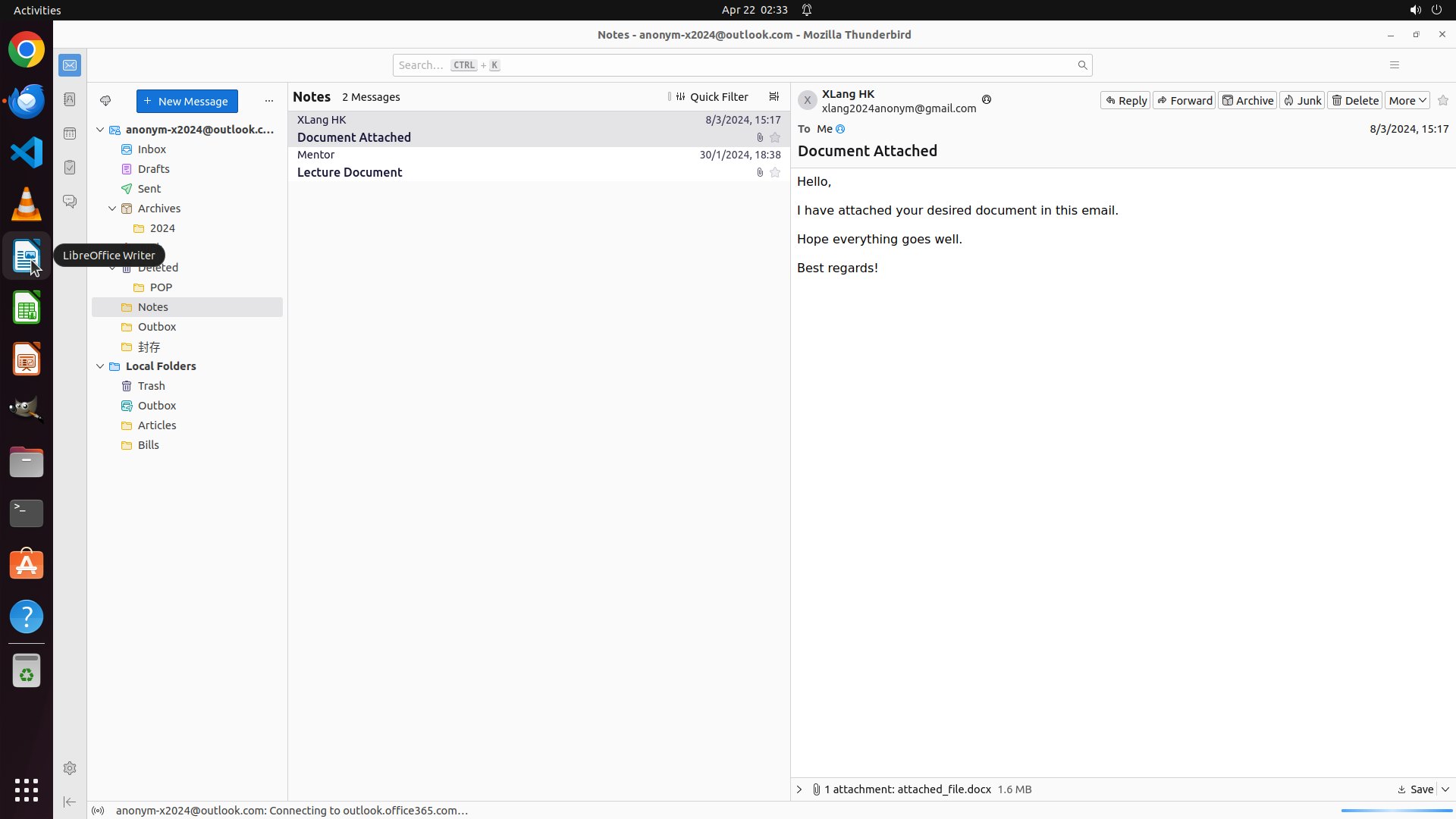Collapse the Local Folders tree

(x=100, y=366)
